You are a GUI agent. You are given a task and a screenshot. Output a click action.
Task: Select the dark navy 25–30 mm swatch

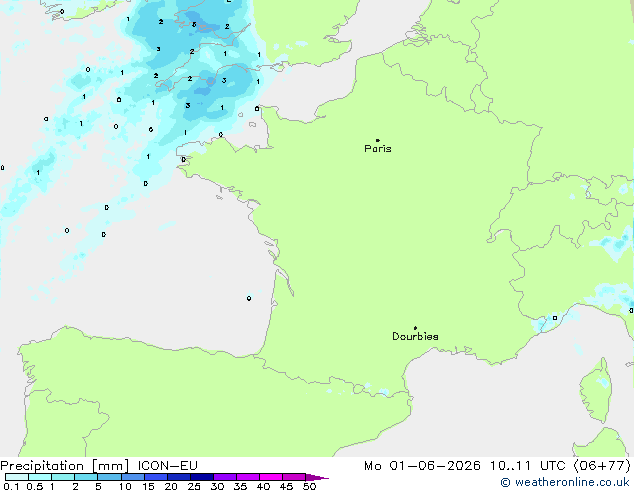202,477
